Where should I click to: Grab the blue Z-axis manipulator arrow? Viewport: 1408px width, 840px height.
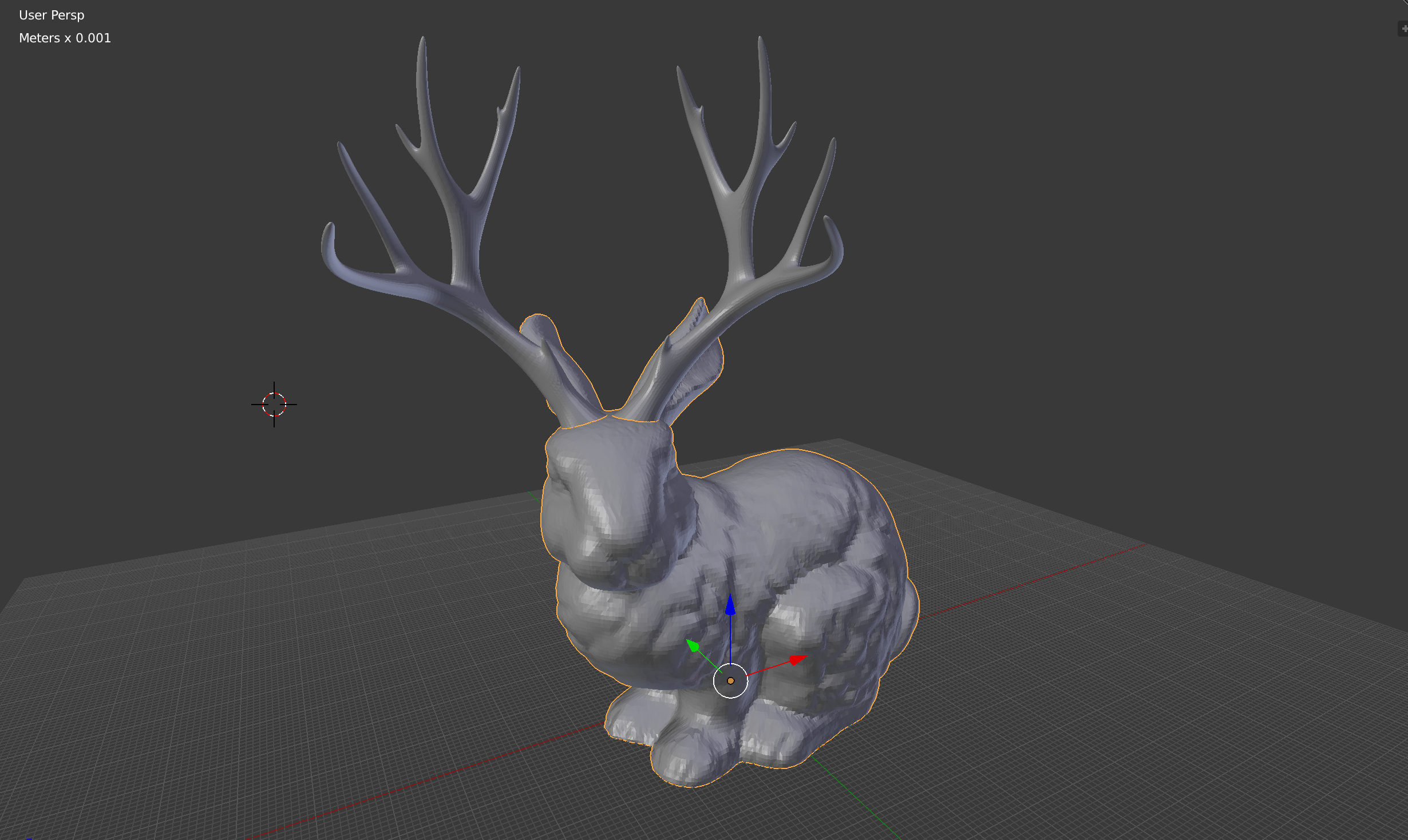point(730,605)
